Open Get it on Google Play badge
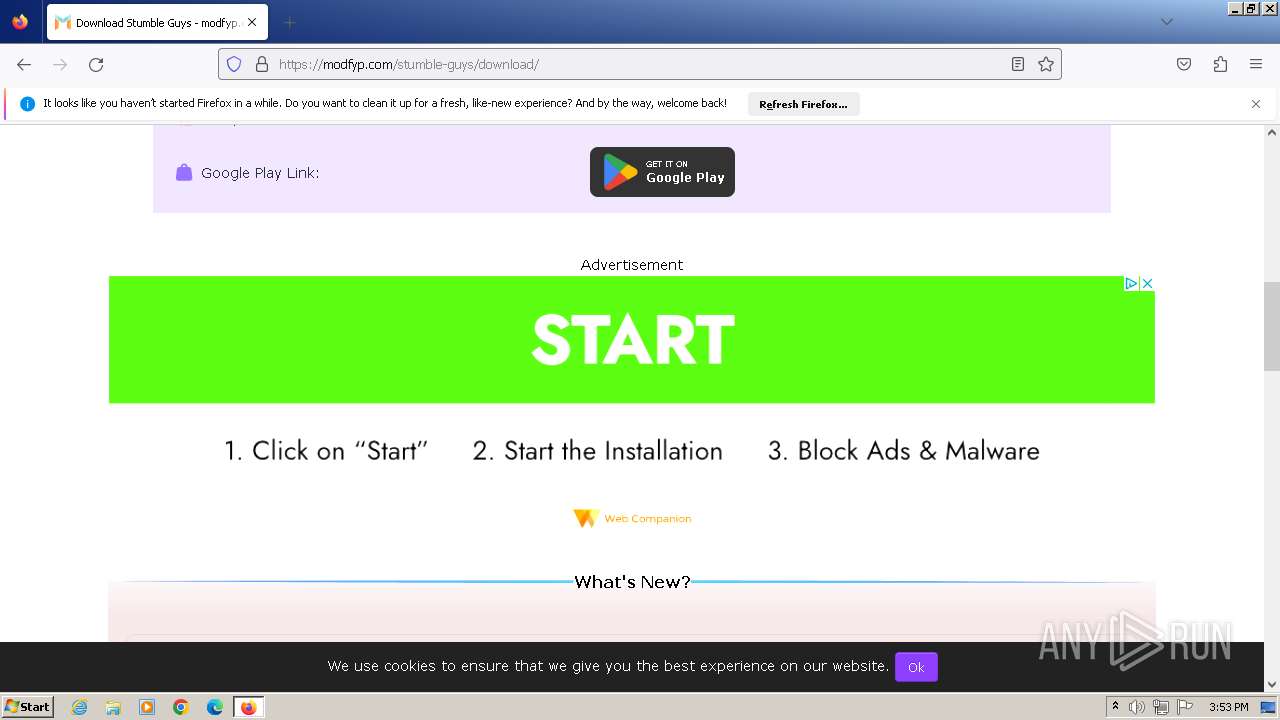 point(662,172)
